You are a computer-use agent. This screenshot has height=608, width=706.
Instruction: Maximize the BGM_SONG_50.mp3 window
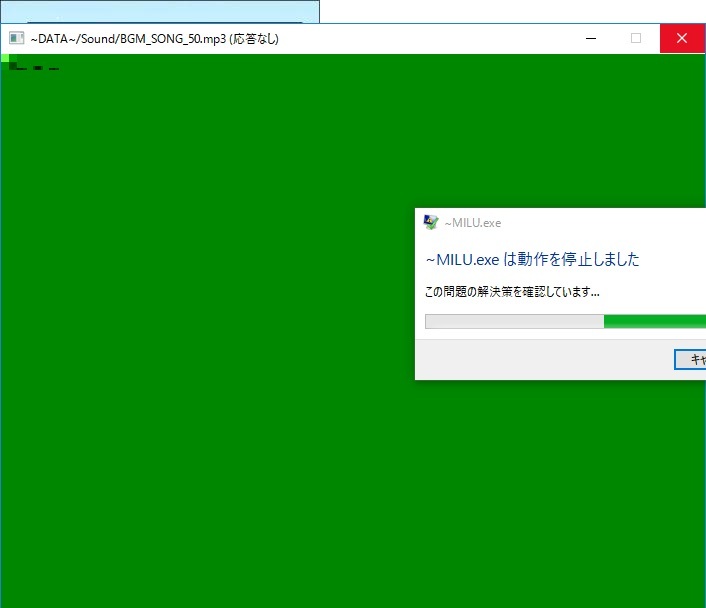(x=636, y=39)
